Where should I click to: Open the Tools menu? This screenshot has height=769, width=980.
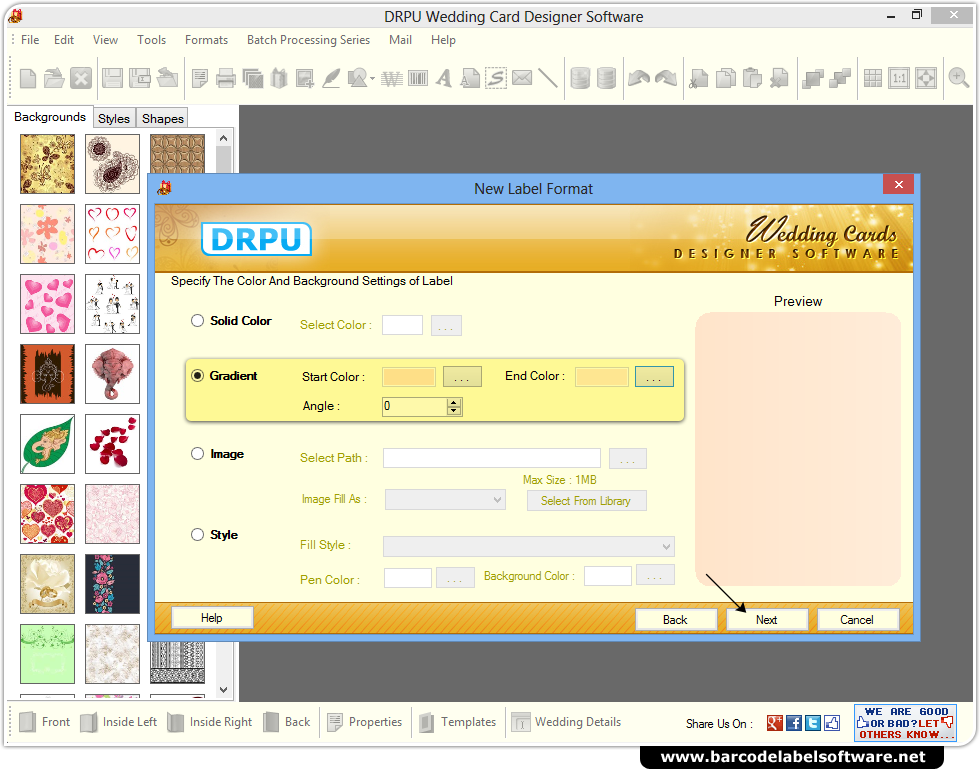point(152,40)
